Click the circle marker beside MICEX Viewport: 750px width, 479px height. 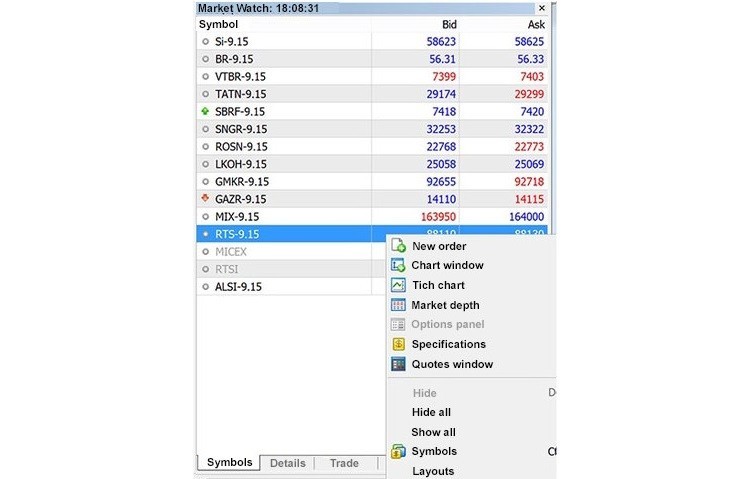[205, 252]
